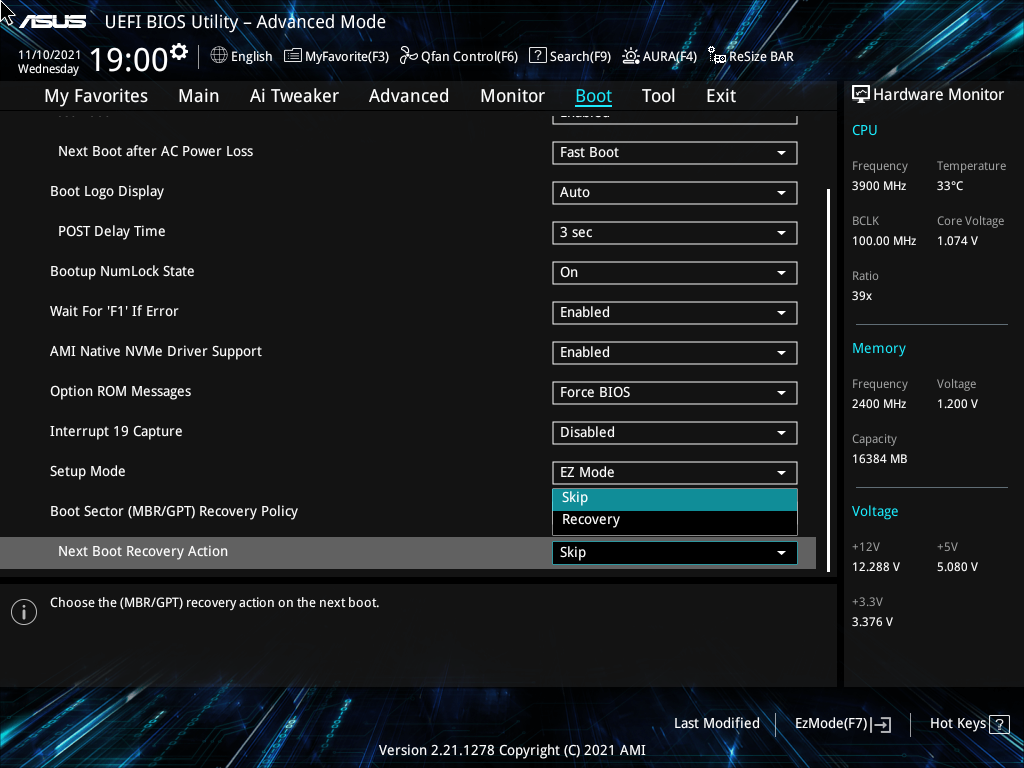The image size is (1024, 768).
Task: Click Voltage heading in Hardware Monitor
Action: pos(875,511)
